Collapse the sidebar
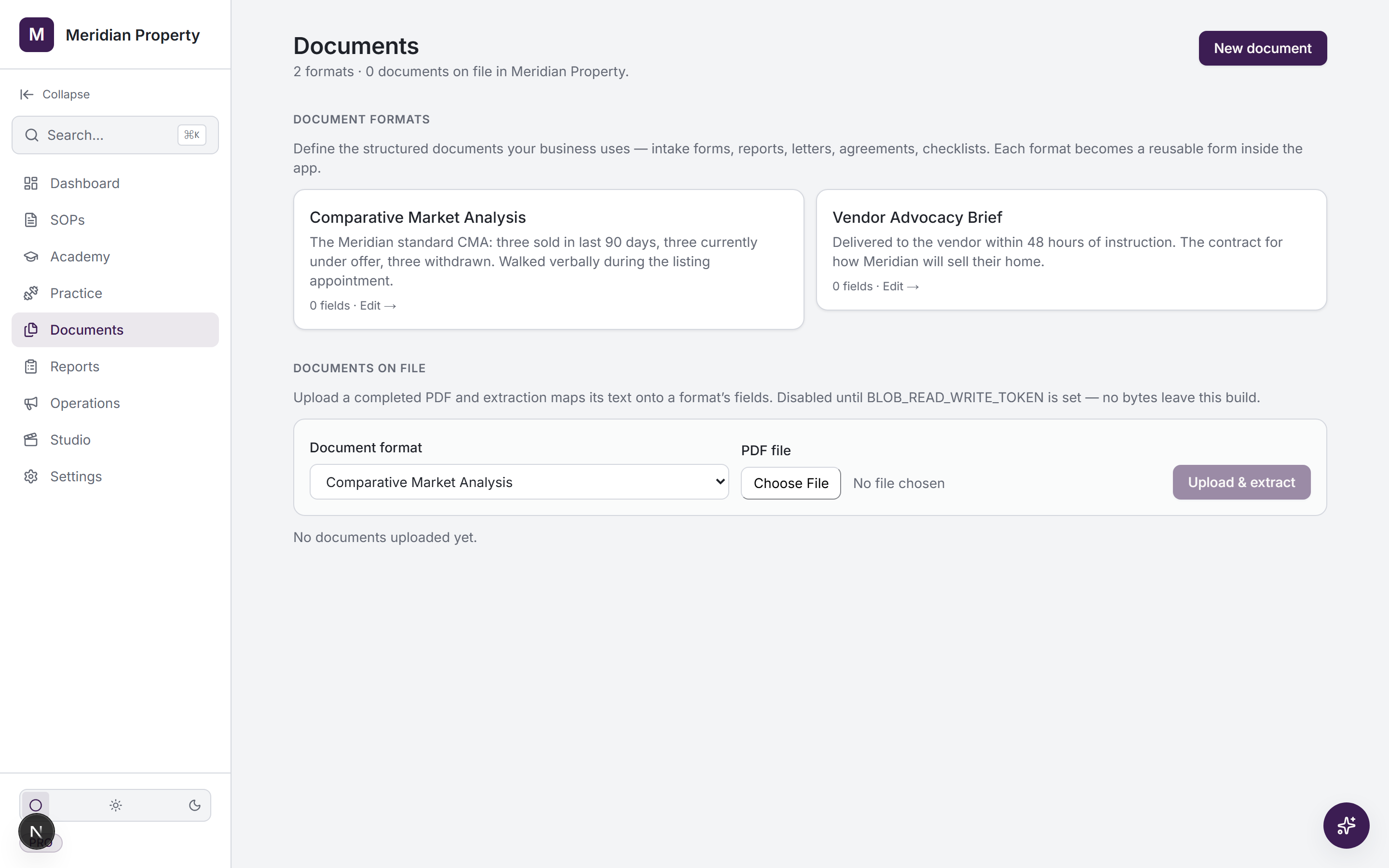Viewport: 1389px width, 868px height. pos(55,94)
